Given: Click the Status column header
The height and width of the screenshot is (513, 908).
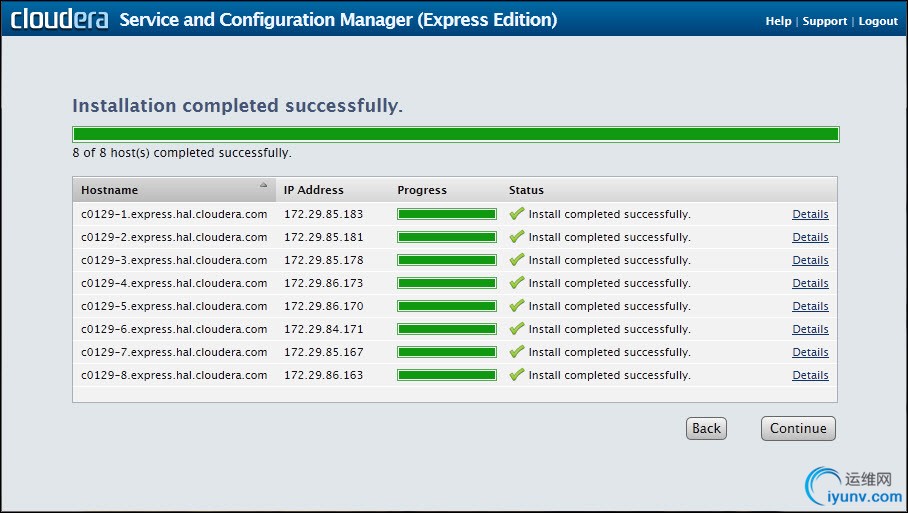Looking at the screenshot, I should [526, 190].
